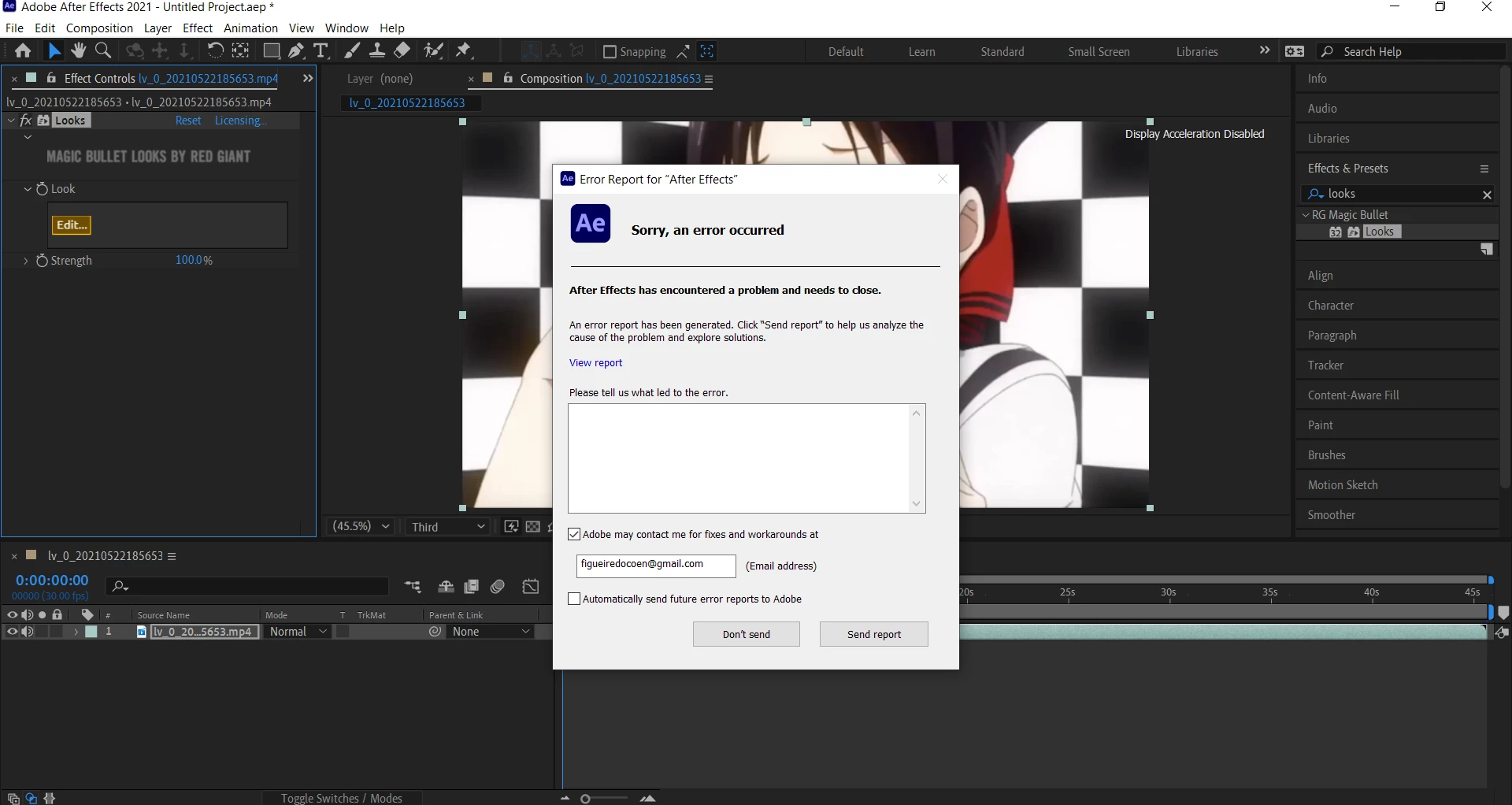Click the Hide Shy Layers icon in the timeline

446,587
